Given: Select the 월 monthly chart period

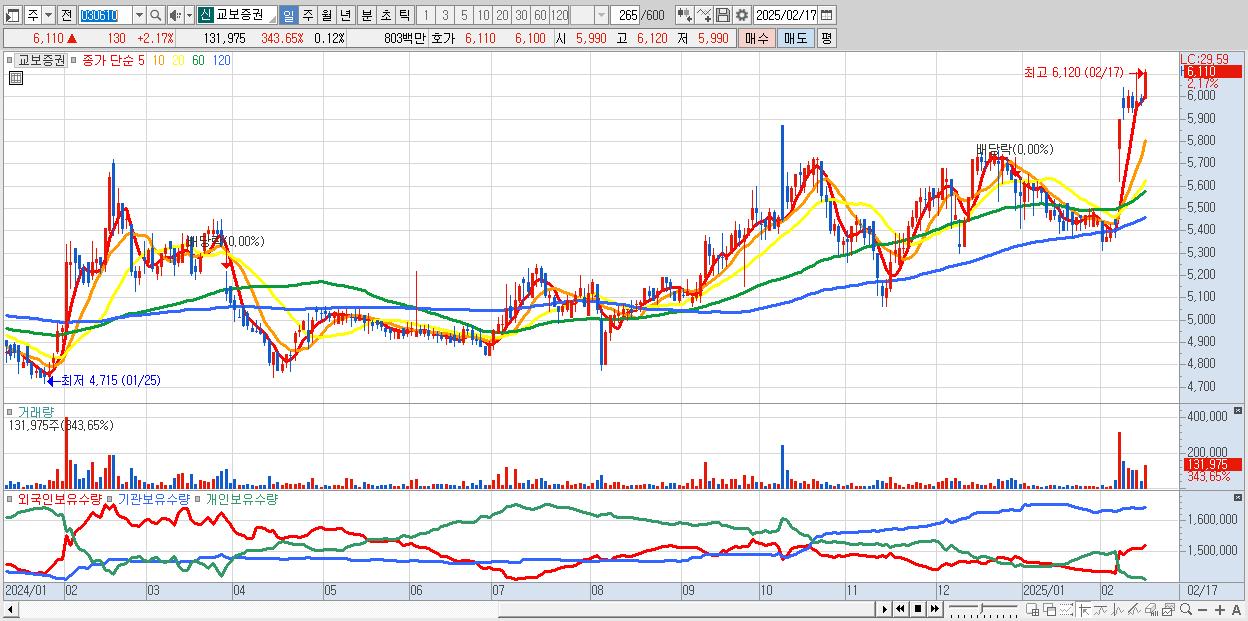Looking at the screenshot, I should click(x=326, y=15).
